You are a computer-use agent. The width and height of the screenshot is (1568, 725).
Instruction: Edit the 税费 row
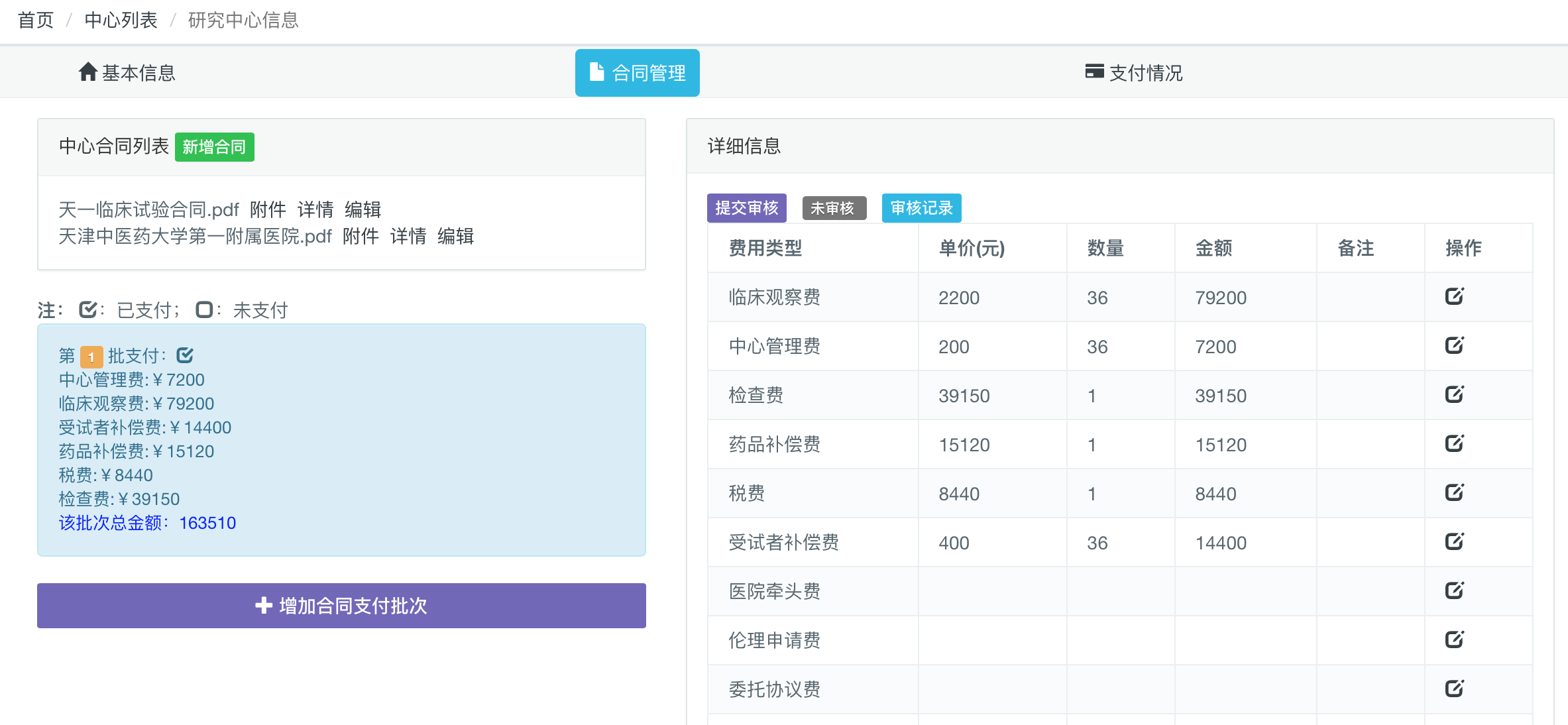(1454, 492)
